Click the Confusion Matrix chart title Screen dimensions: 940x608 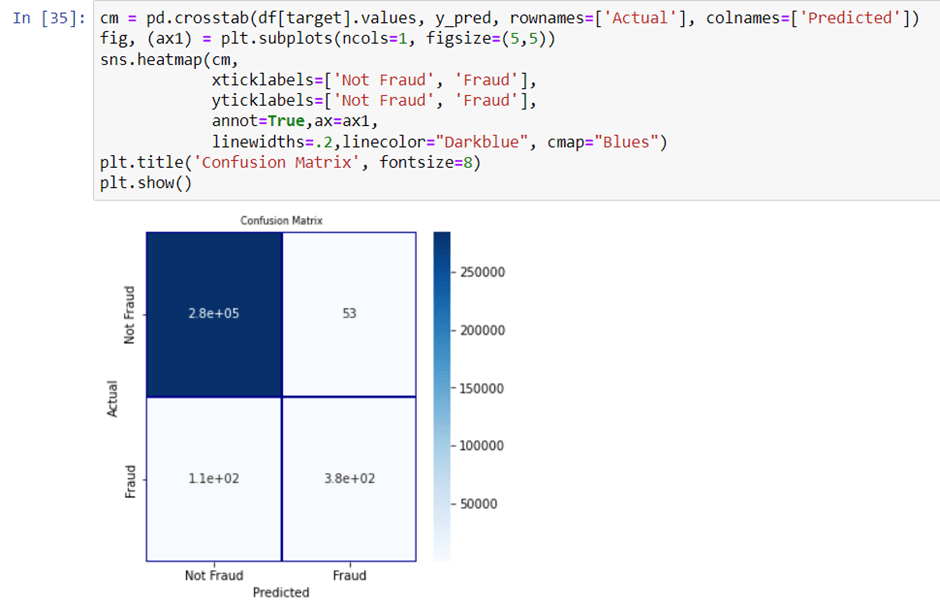[281, 221]
